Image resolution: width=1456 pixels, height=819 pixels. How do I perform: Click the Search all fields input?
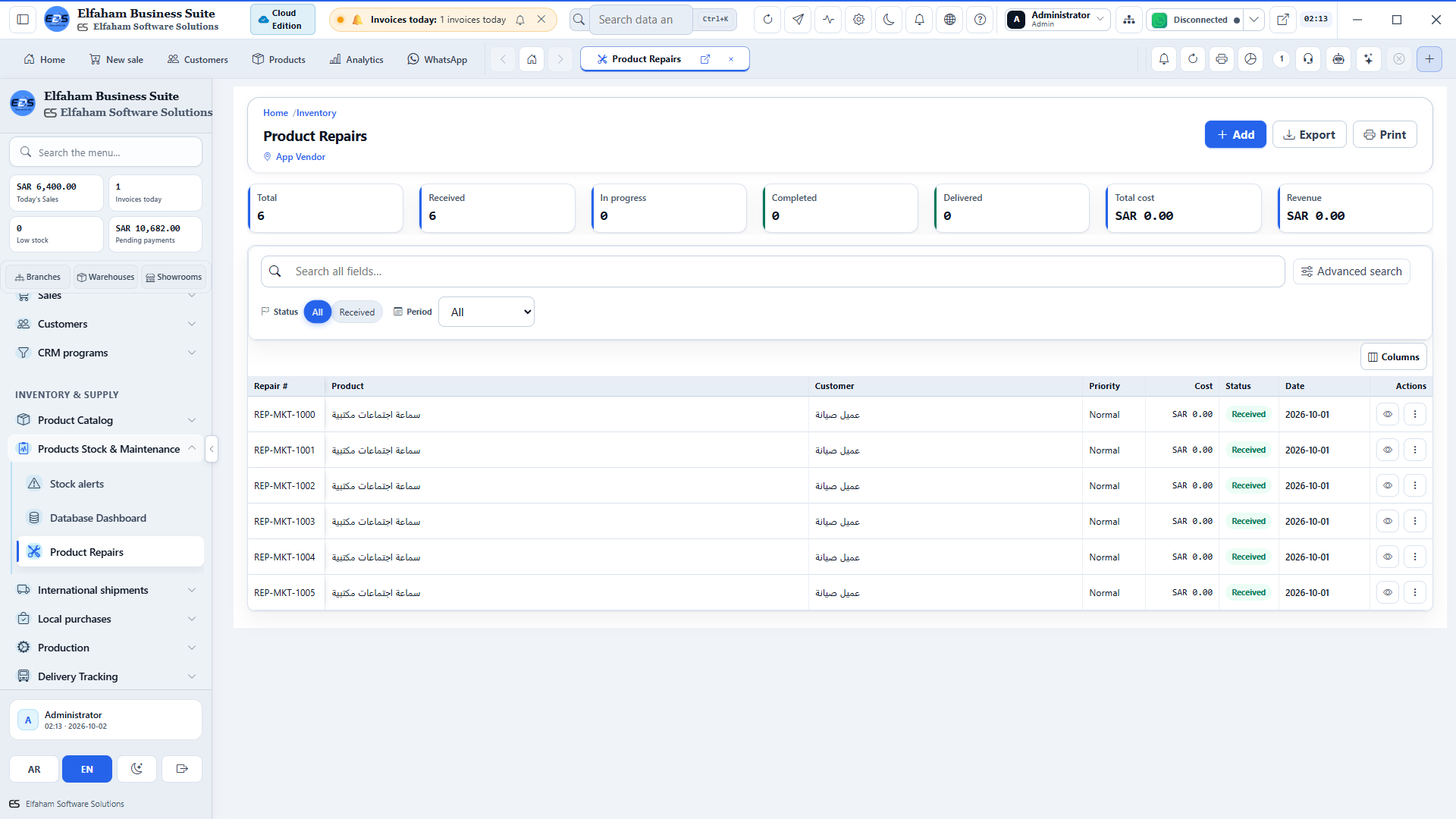point(773,271)
